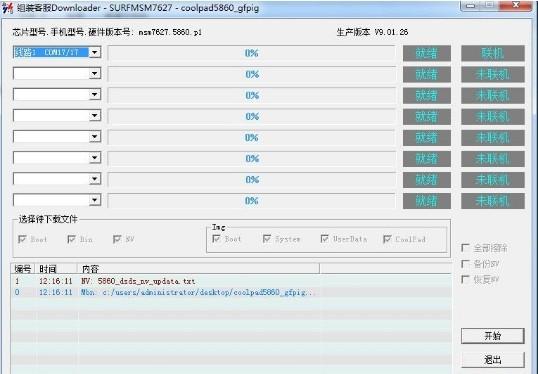This screenshot has height=374, width=538.
Task: Enable the 备份NV checkbox
Action: tap(465, 264)
